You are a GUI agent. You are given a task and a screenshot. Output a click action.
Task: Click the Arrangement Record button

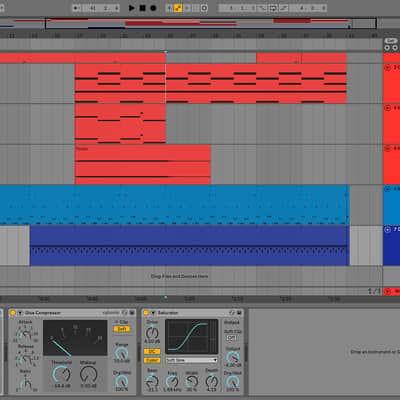pyautogui.click(x=153, y=8)
